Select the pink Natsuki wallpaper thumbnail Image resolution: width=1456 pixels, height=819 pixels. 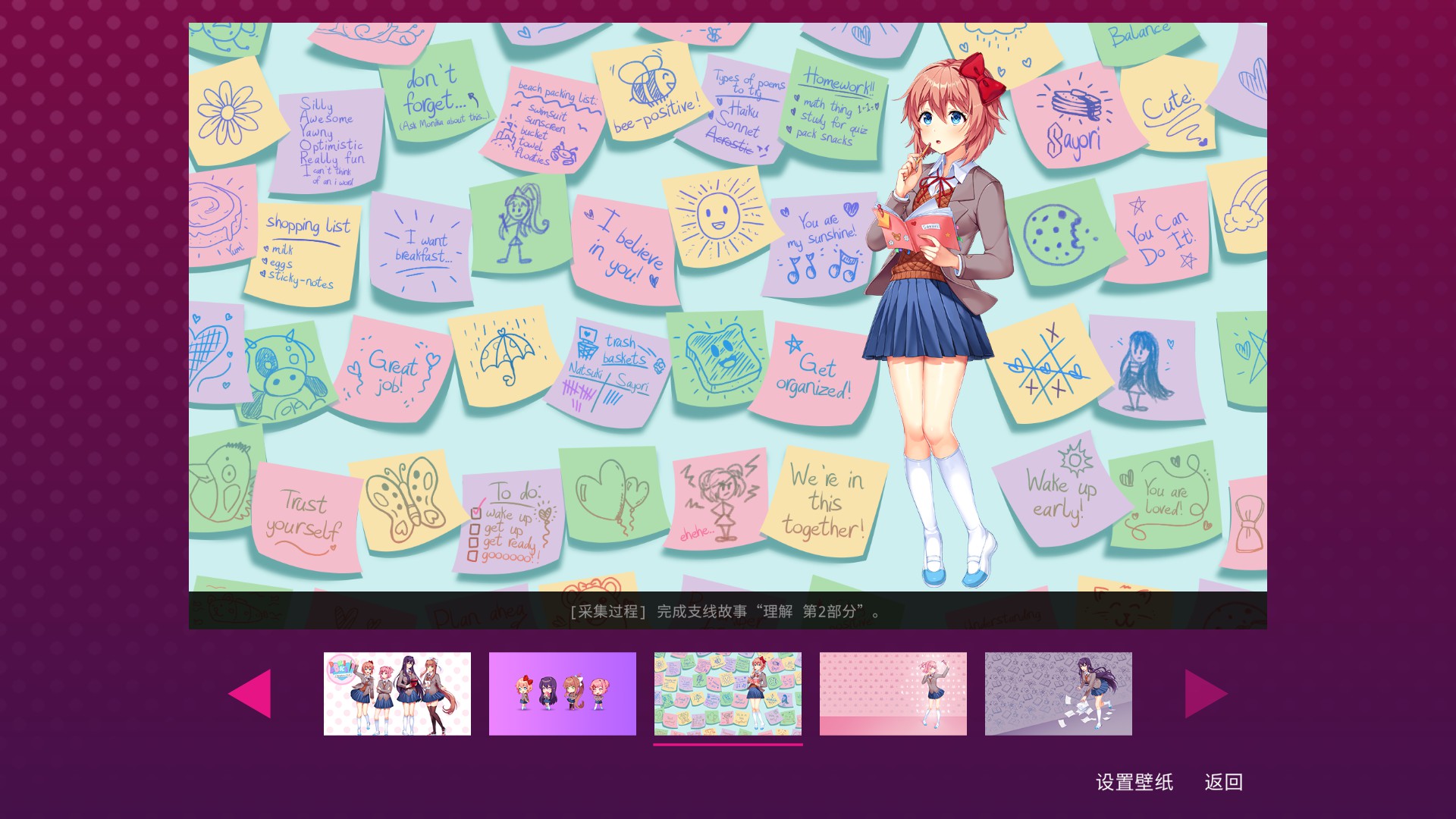(893, 693)
